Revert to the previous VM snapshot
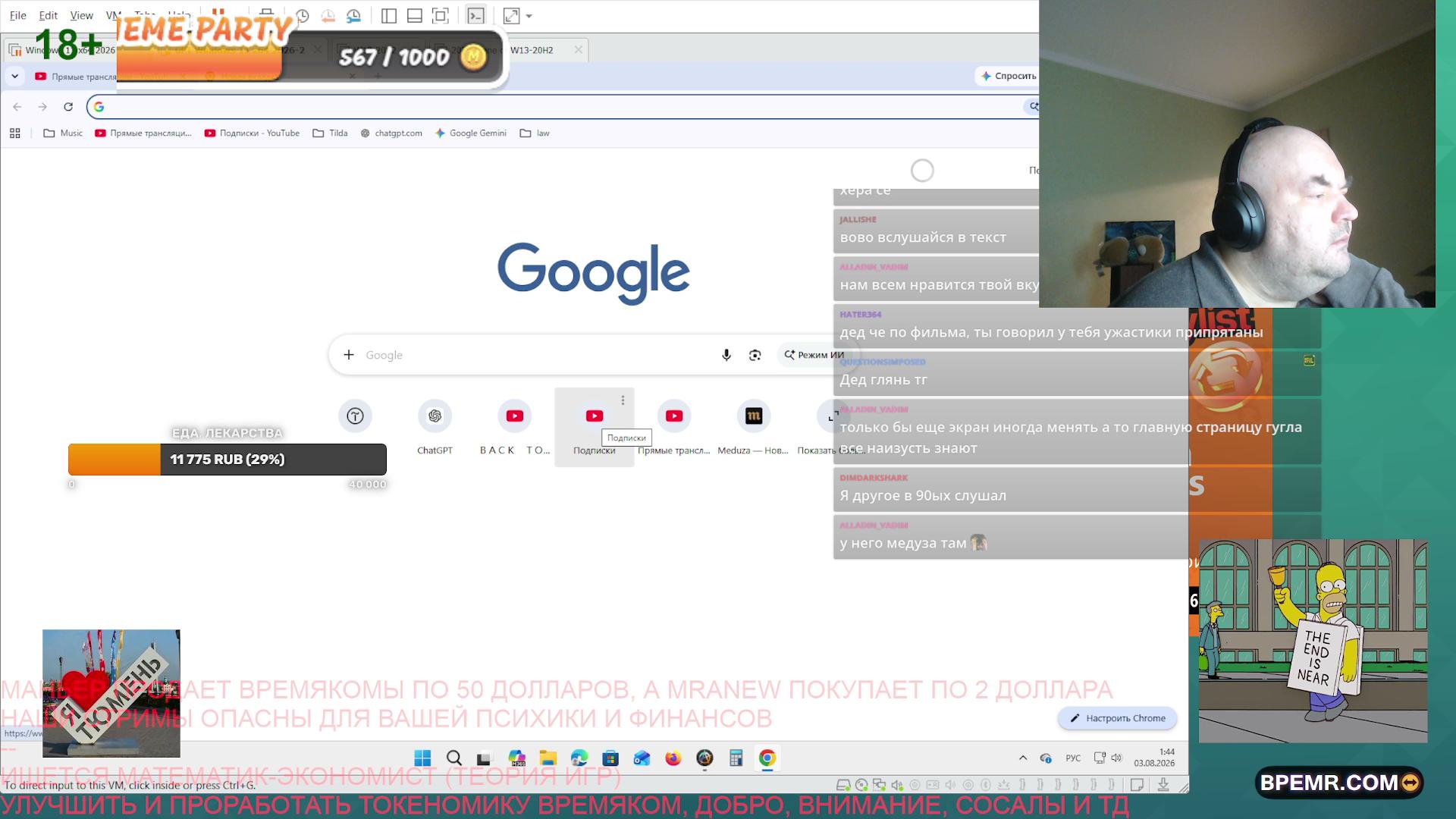Viewport: 1456px width, 819px height. [x=328, y=15]
